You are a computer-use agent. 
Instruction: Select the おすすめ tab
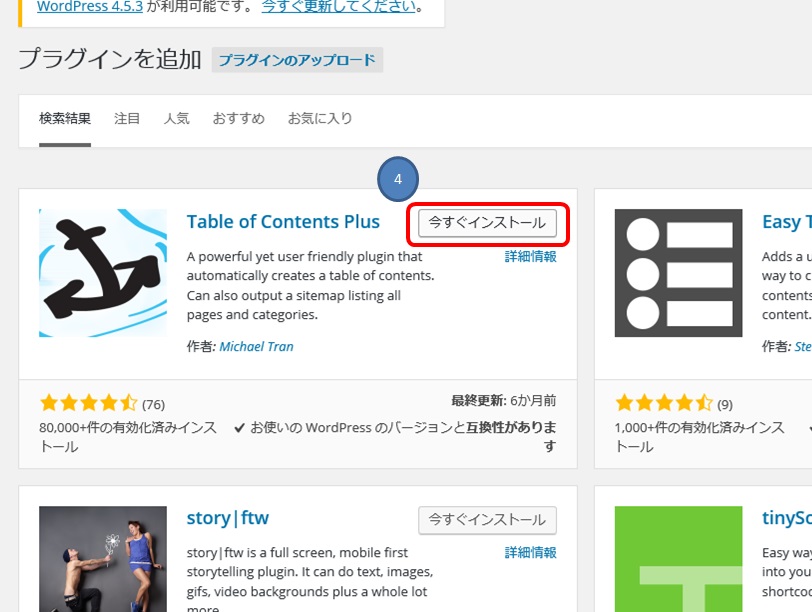click(239, 117)
